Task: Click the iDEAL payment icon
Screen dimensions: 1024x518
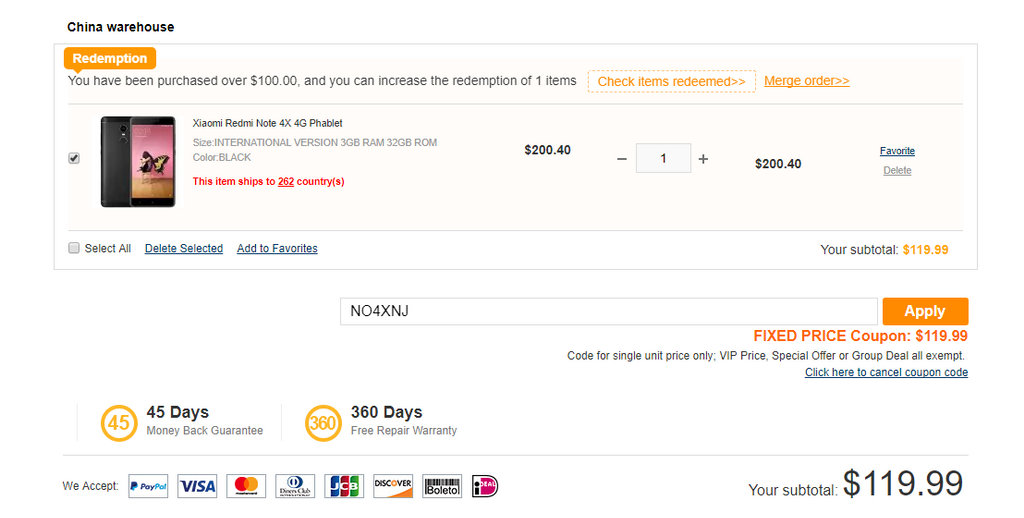Action: pos(485,486)
